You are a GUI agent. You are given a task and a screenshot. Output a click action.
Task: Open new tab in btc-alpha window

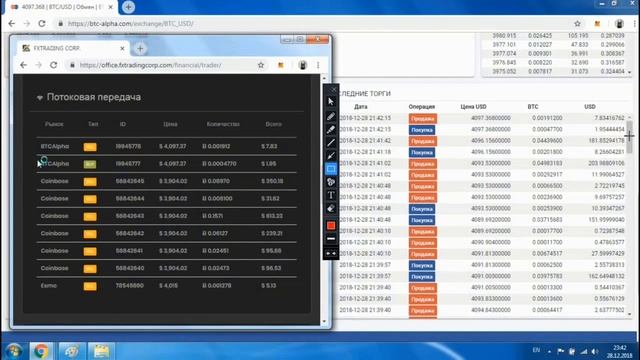point(128,7)
